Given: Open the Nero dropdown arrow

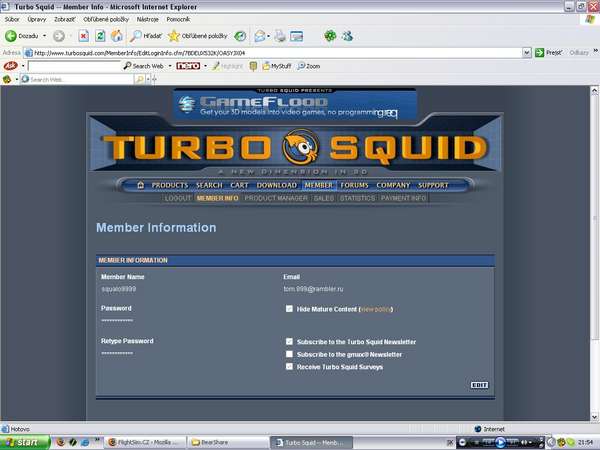Looking at the screenshot, I should [x=205, y=66].
